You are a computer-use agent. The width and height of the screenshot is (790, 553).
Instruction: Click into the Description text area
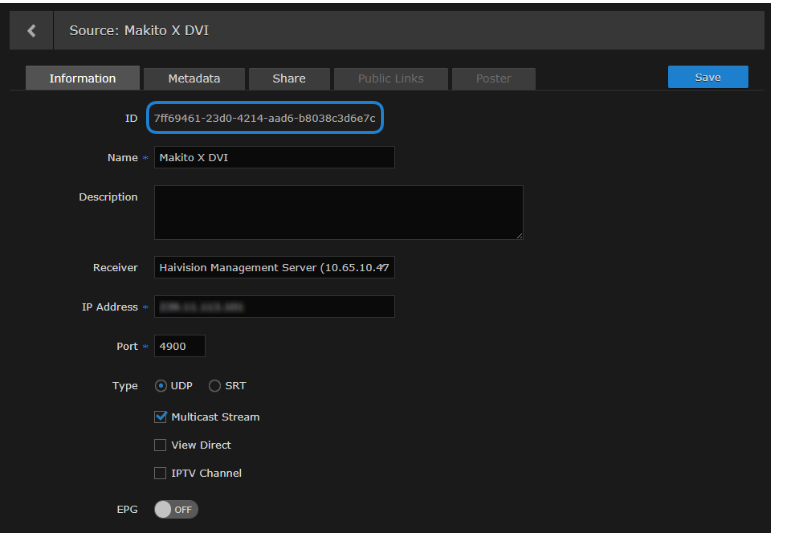click(x=338, y=212)
